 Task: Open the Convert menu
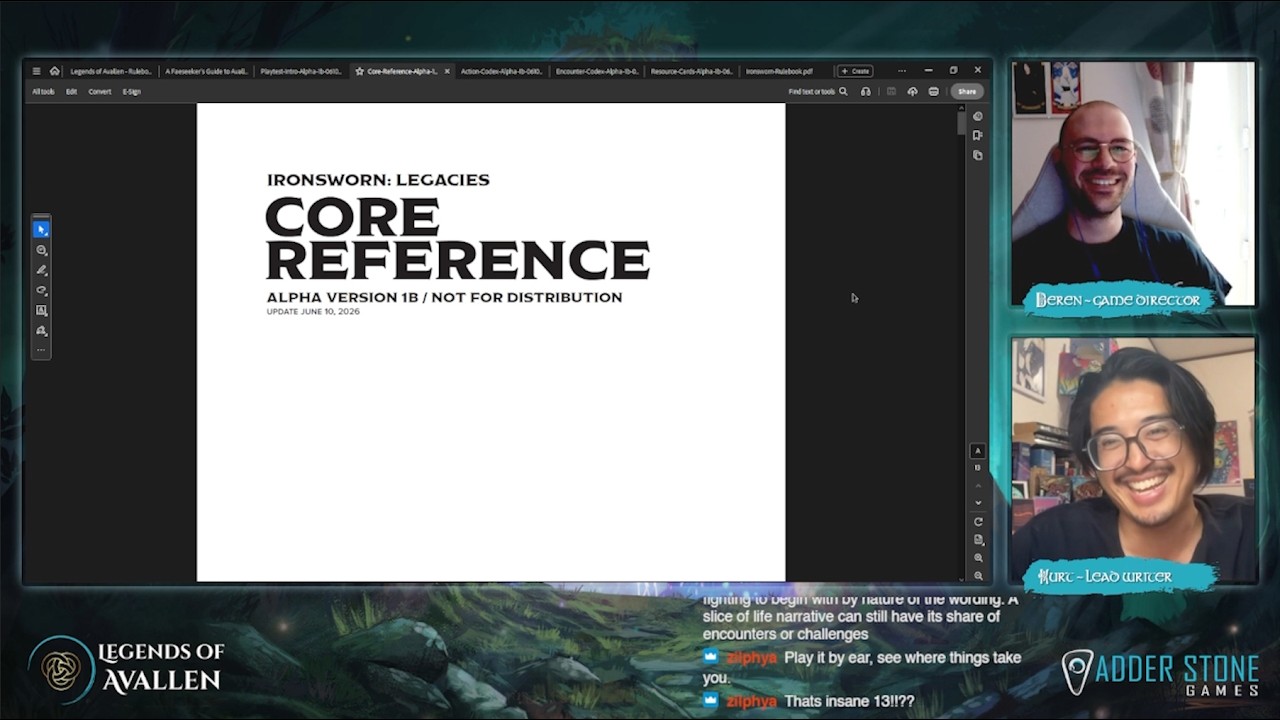click(x=100, y=91)
